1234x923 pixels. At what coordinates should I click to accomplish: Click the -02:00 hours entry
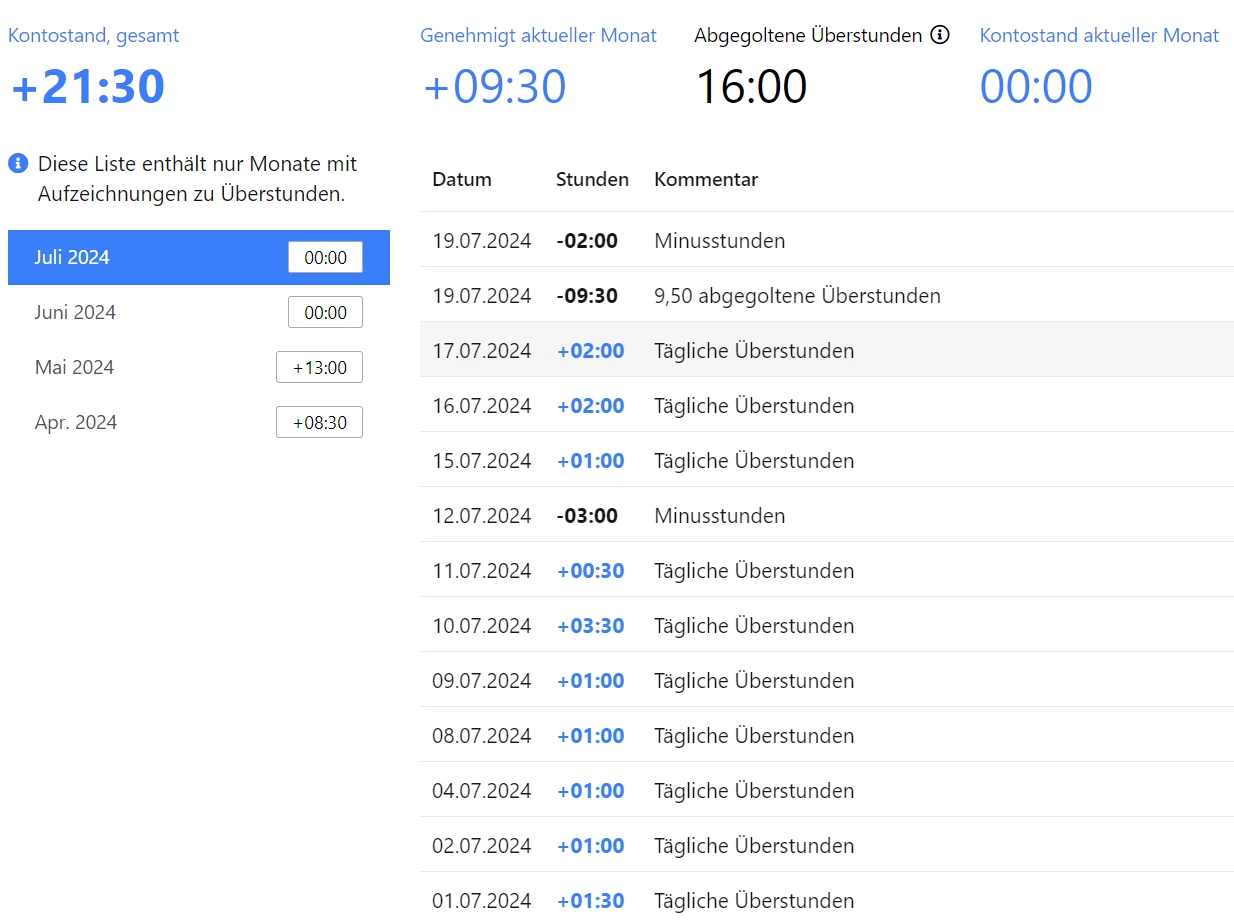(587, 241)
